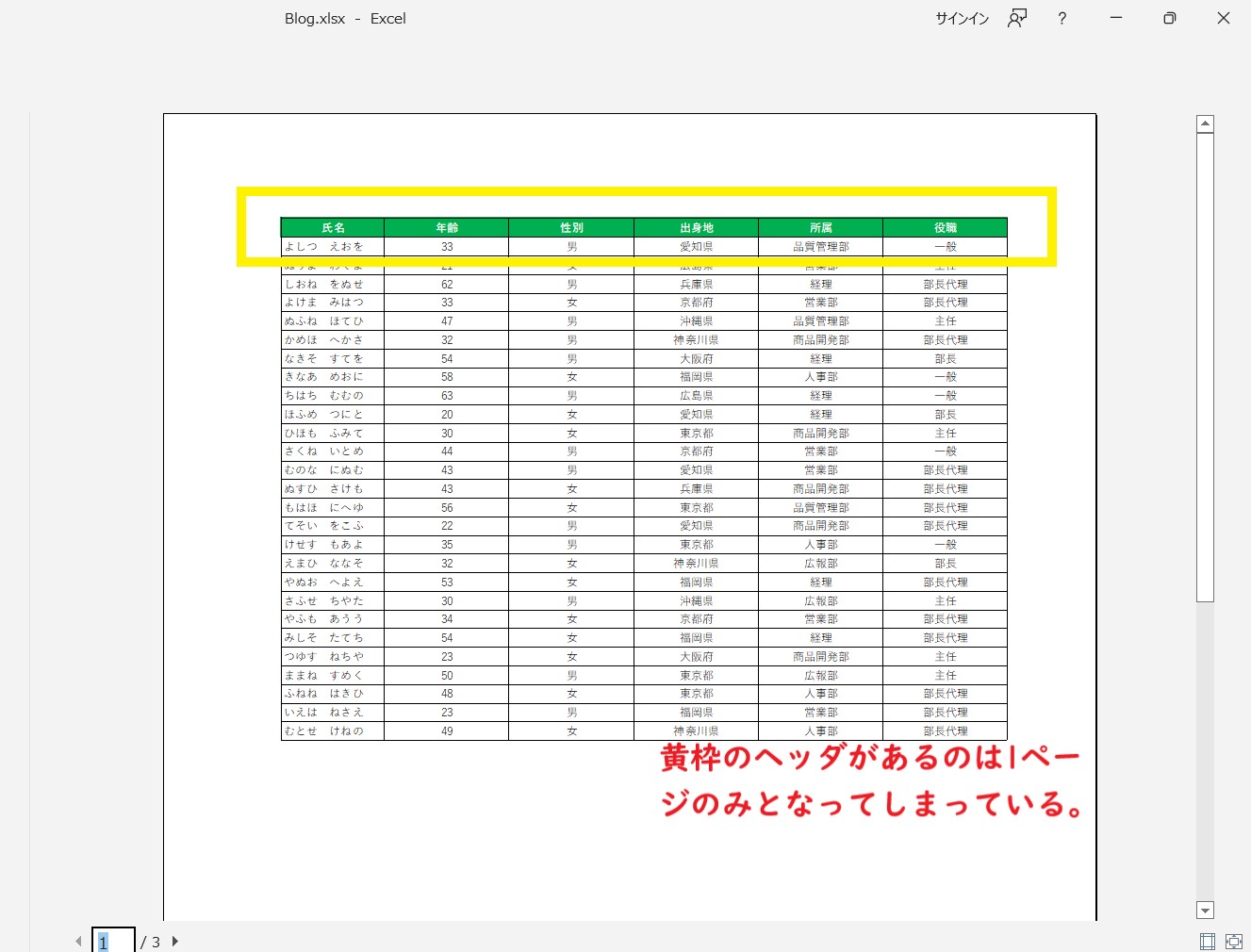Click the name いえは ねさえ
This screenshot has height=952, width=1251.
tap(324, 713)
